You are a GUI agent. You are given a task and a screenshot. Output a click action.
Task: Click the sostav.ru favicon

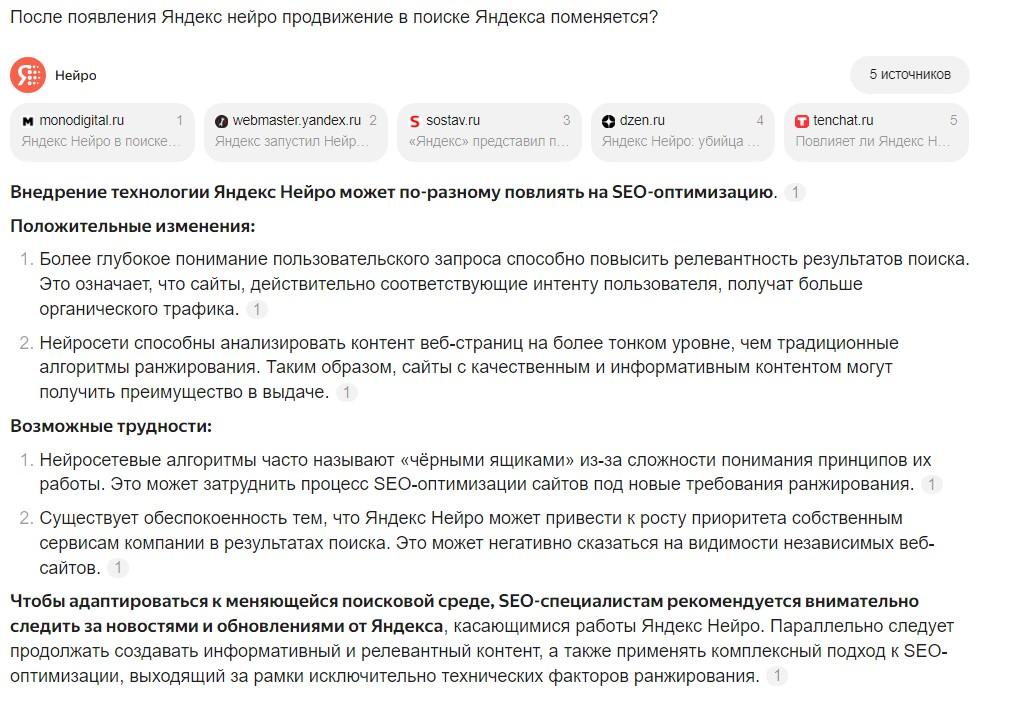pos(415,121)
